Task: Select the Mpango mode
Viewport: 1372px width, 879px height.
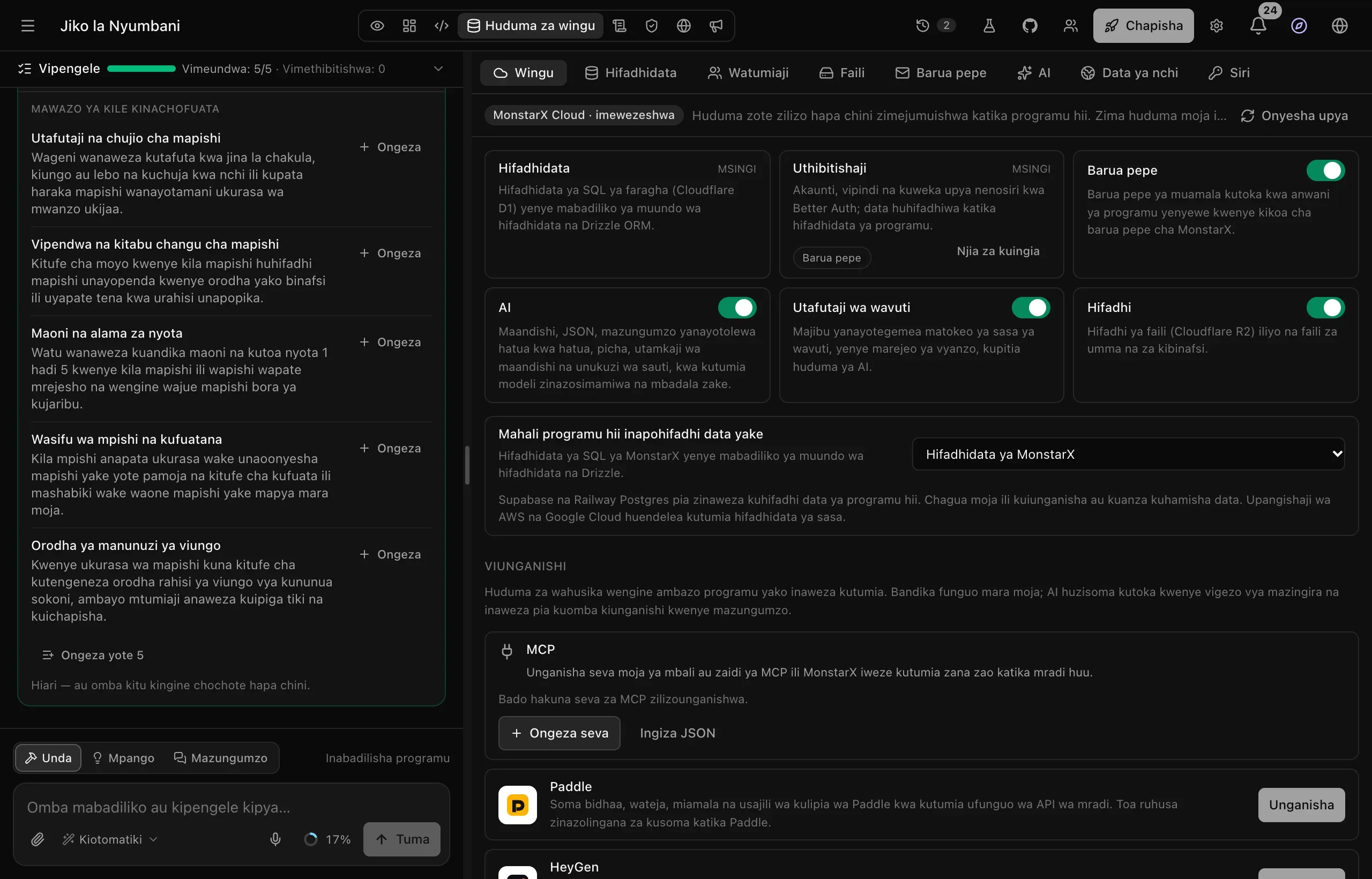Action: coord(123,758)
